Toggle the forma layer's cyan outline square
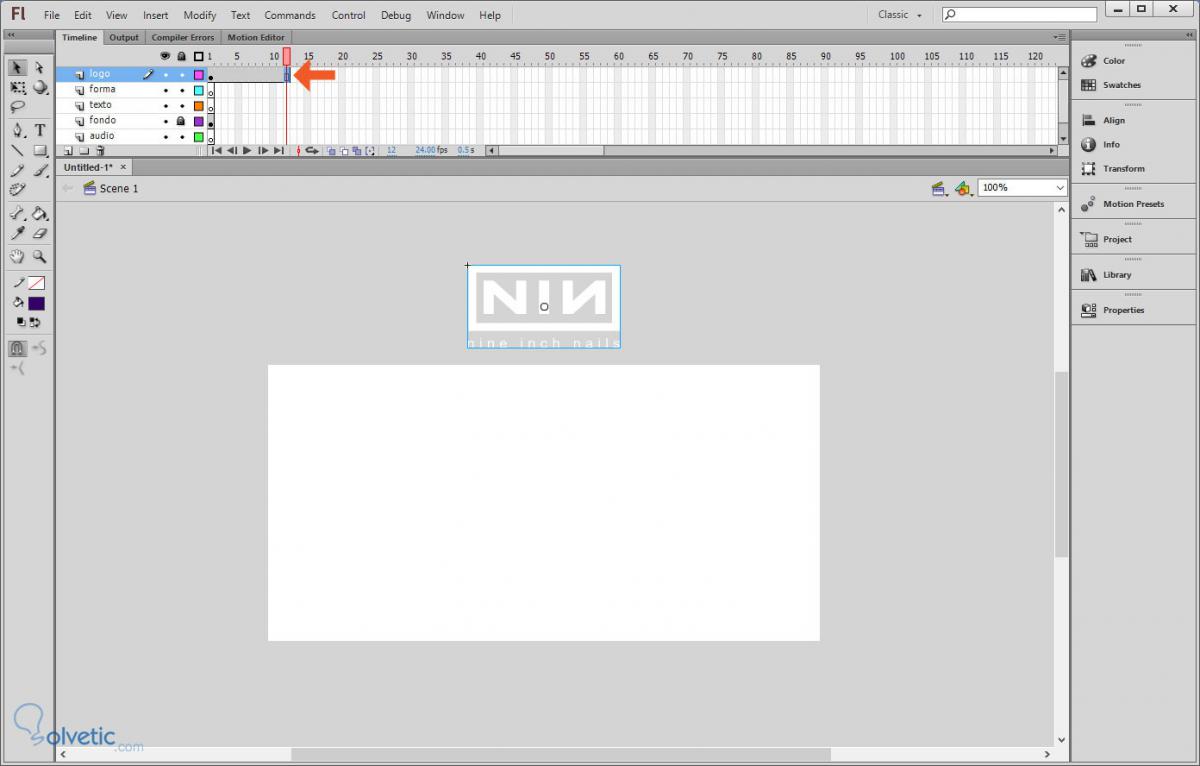This screenshot has width=1200, height=766. (x=198, y=90)
